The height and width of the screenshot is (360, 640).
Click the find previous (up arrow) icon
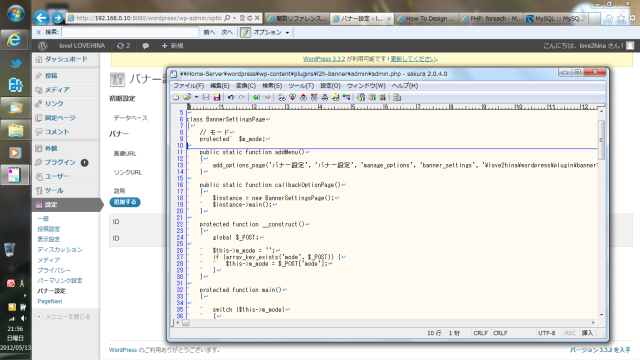point(303,97)
